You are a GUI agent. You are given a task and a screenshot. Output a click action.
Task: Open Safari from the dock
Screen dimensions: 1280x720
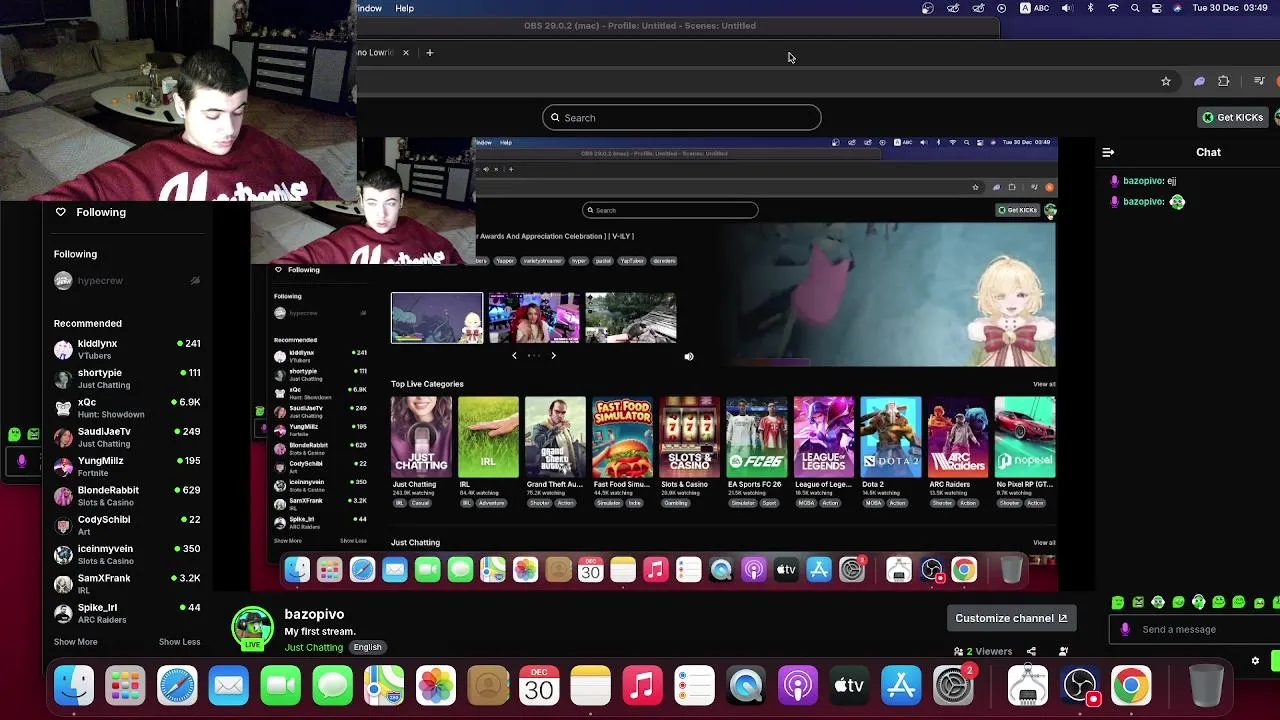click(x=177, y=686)
